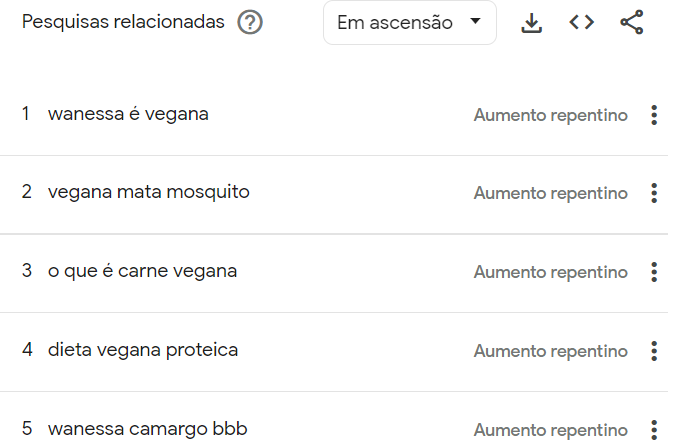The width and height of the screenshot is (677, 441).
Task: Click Aumento repentino for dieta vegana proteica
Action: tap(550, 351)
